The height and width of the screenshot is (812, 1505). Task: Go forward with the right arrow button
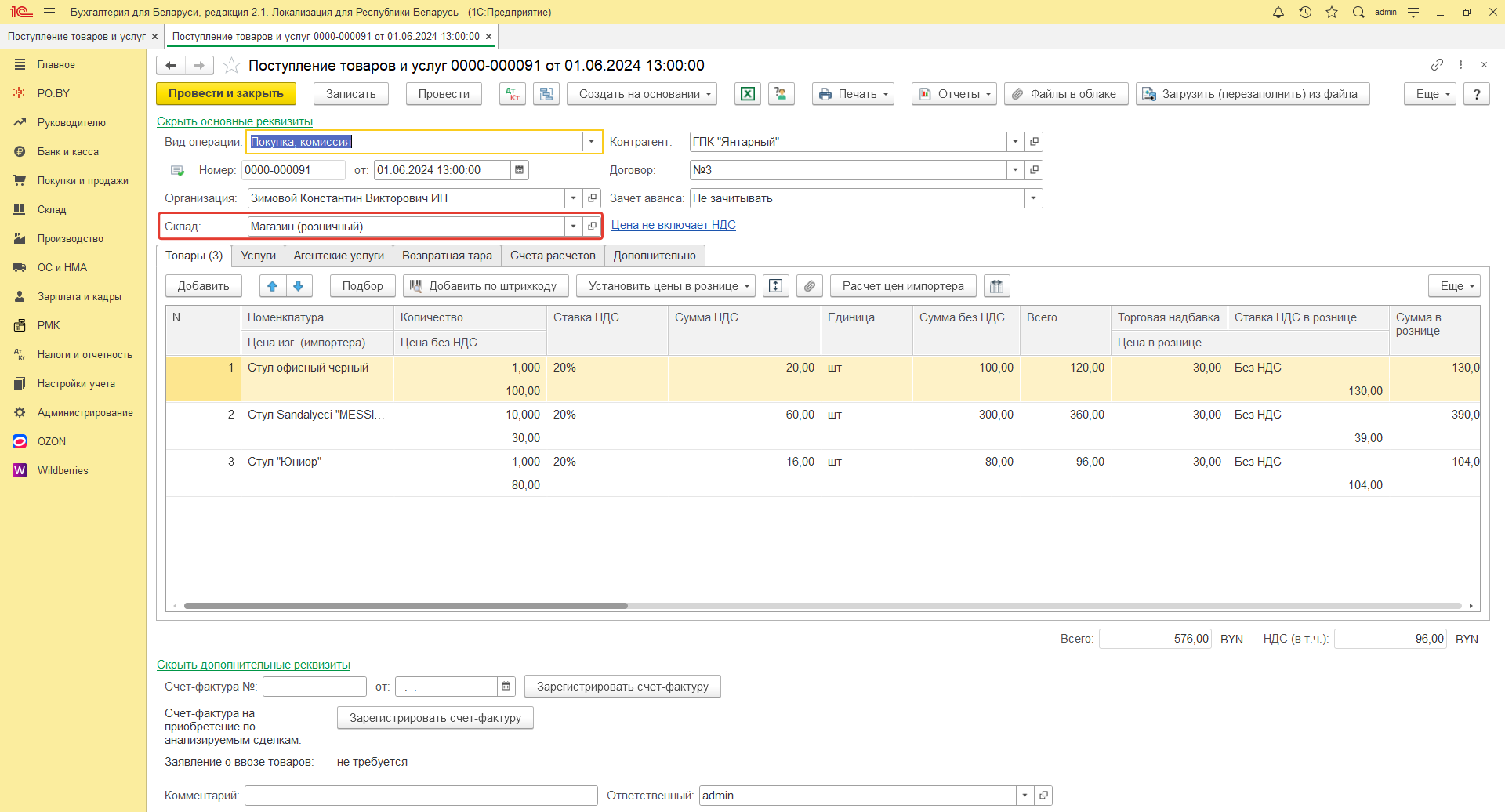click(x=199, y=65)
